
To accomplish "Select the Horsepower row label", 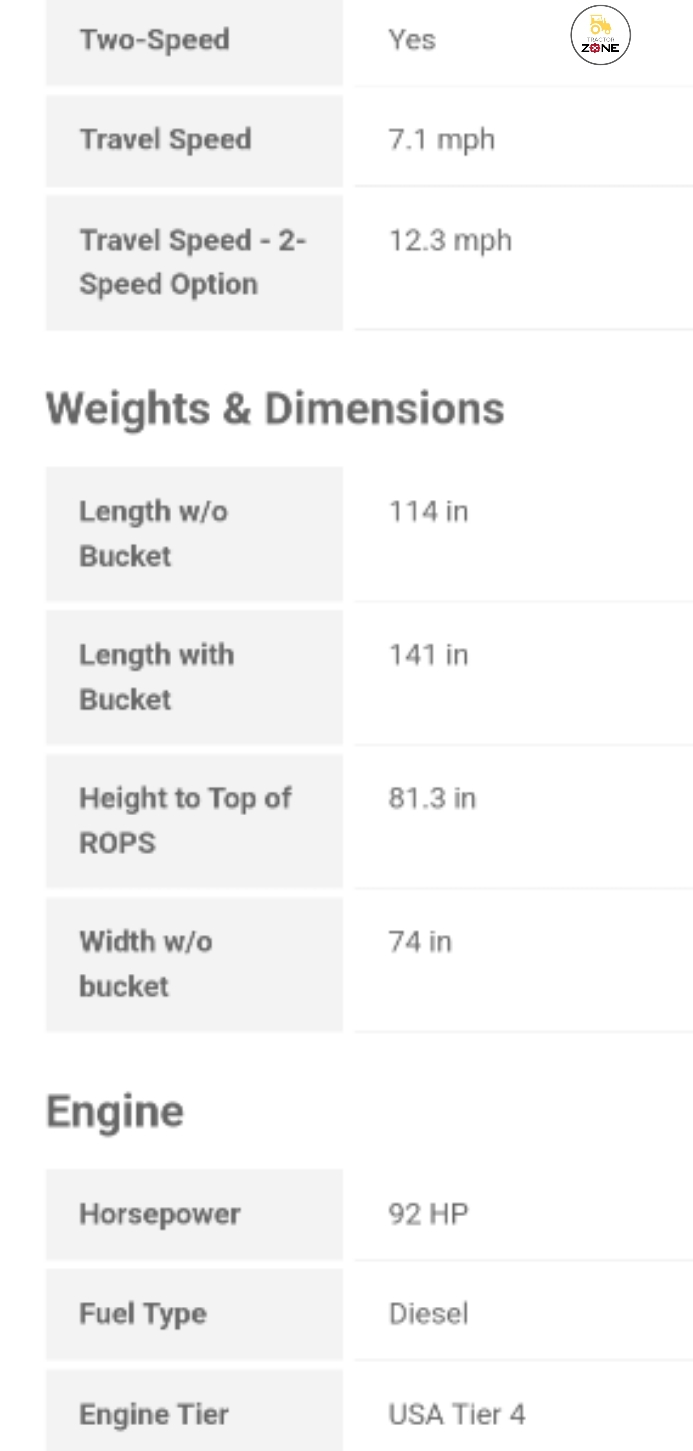I will tap(159, 1214).
